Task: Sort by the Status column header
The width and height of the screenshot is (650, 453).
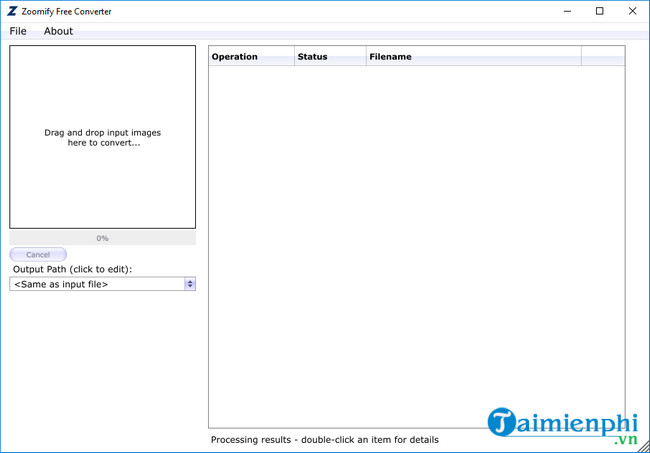Action: click(330, 56)
